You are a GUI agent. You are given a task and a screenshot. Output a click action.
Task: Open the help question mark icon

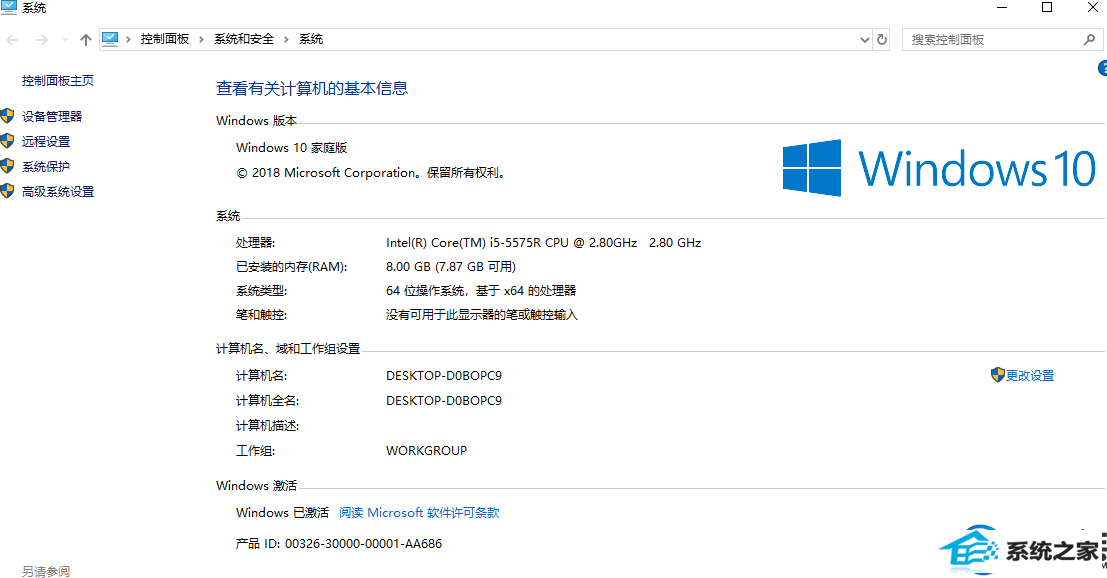[1103, 68]
